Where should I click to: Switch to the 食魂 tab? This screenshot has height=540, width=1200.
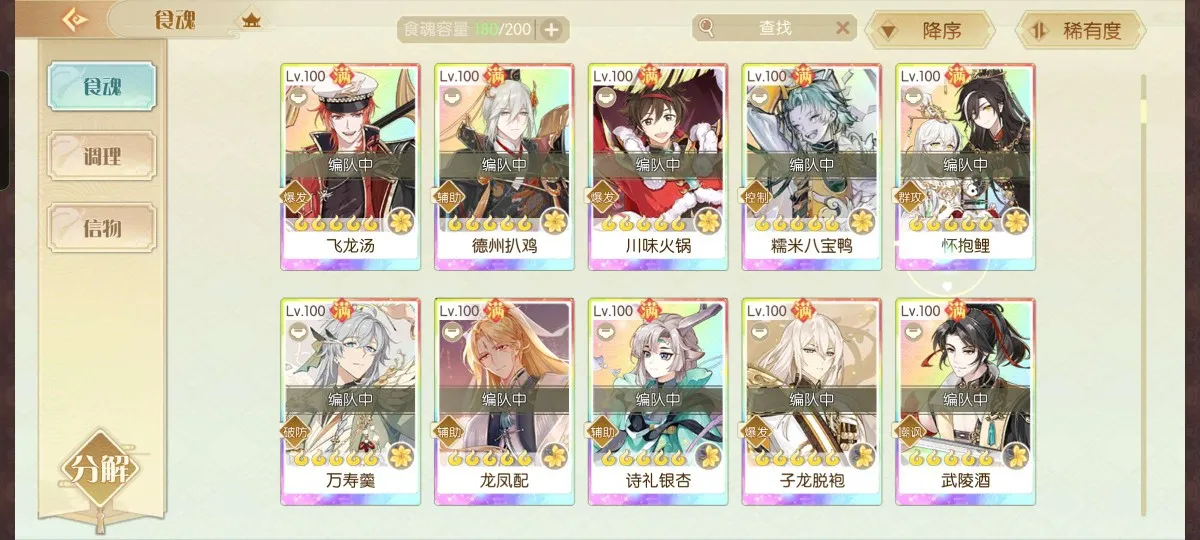[x=102, y=86]
